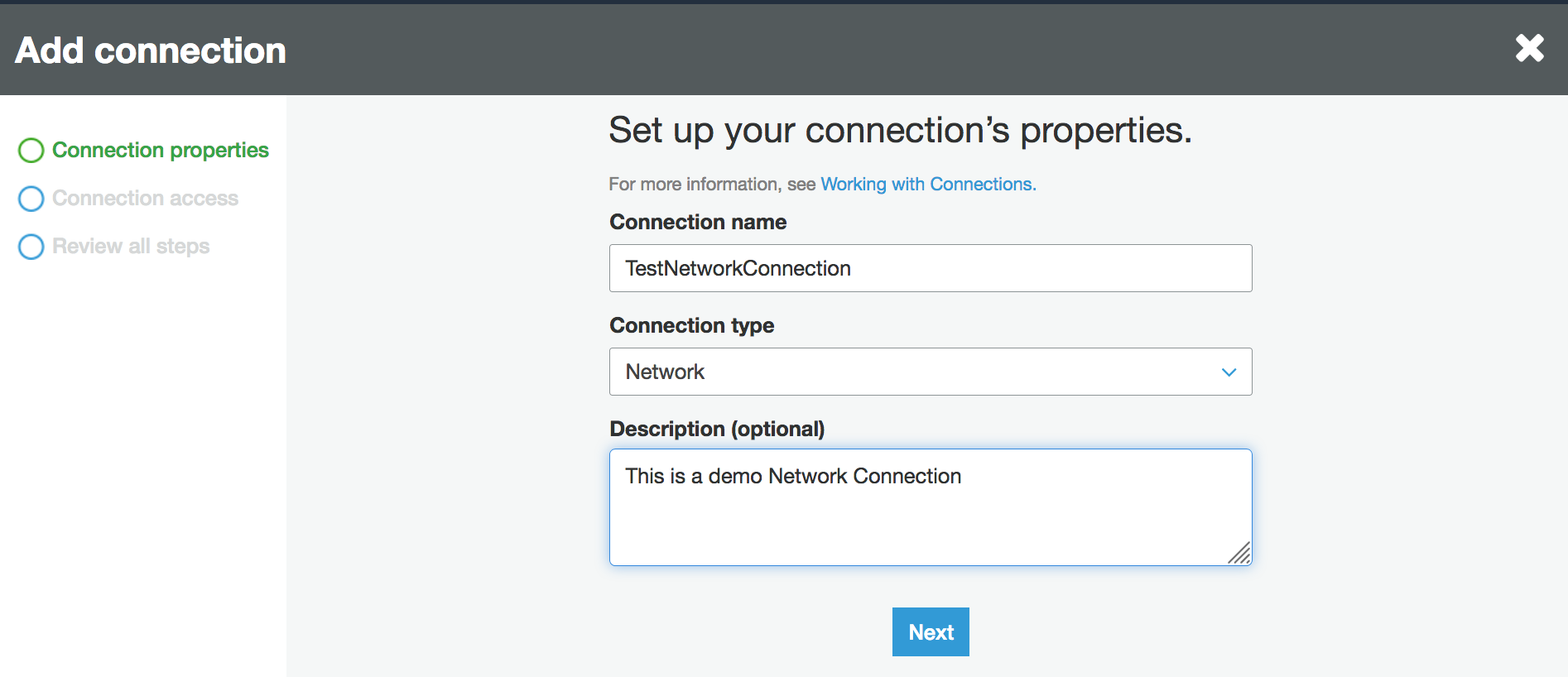Click the Connection properties step circle icon

click(31, 151)
